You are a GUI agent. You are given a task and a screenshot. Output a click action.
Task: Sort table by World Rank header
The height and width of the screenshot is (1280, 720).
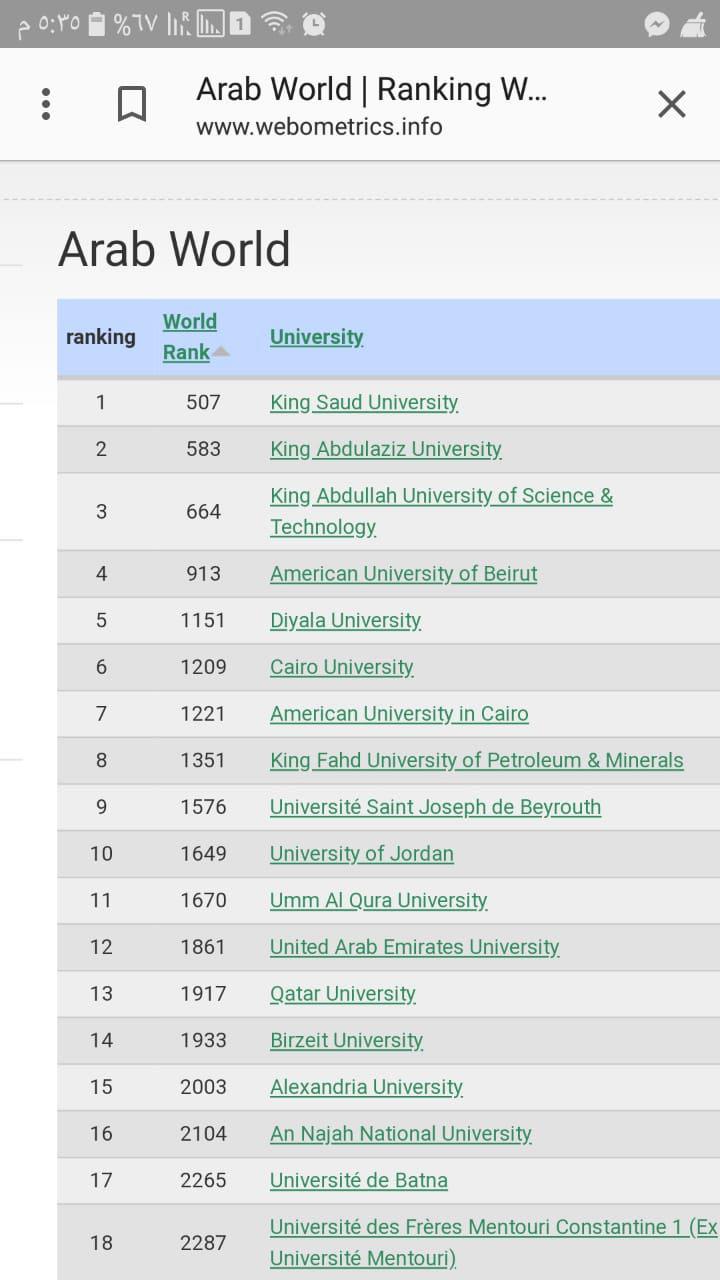189,337
